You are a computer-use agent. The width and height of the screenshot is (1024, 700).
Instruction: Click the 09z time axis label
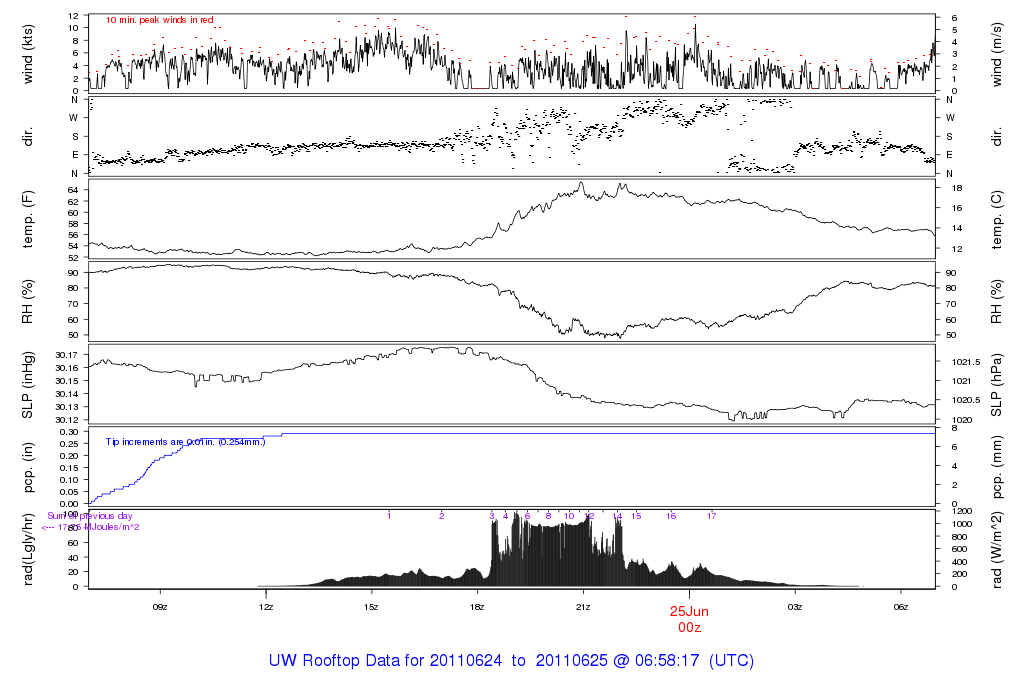[160, 606]
